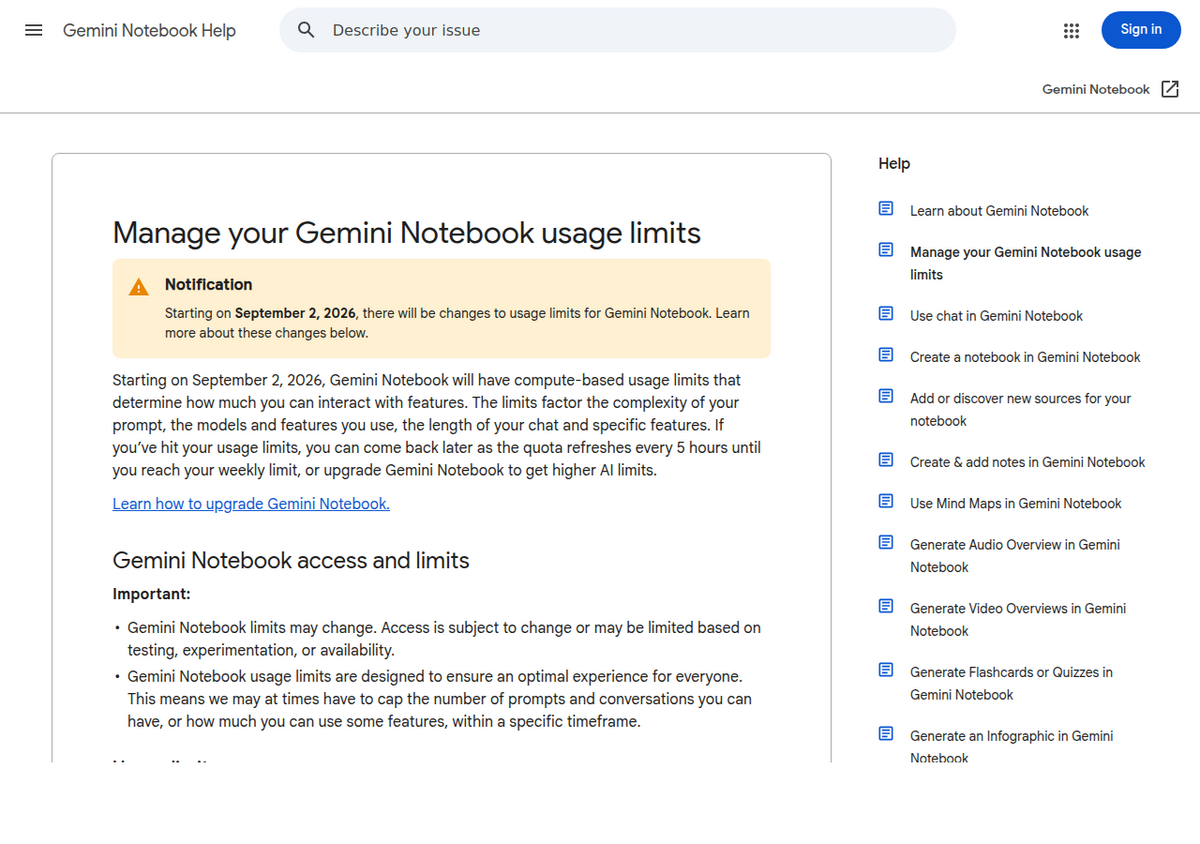Open the Gemini Notebook Help home title
1200x844 pixels.
click(x=149, y=30)
